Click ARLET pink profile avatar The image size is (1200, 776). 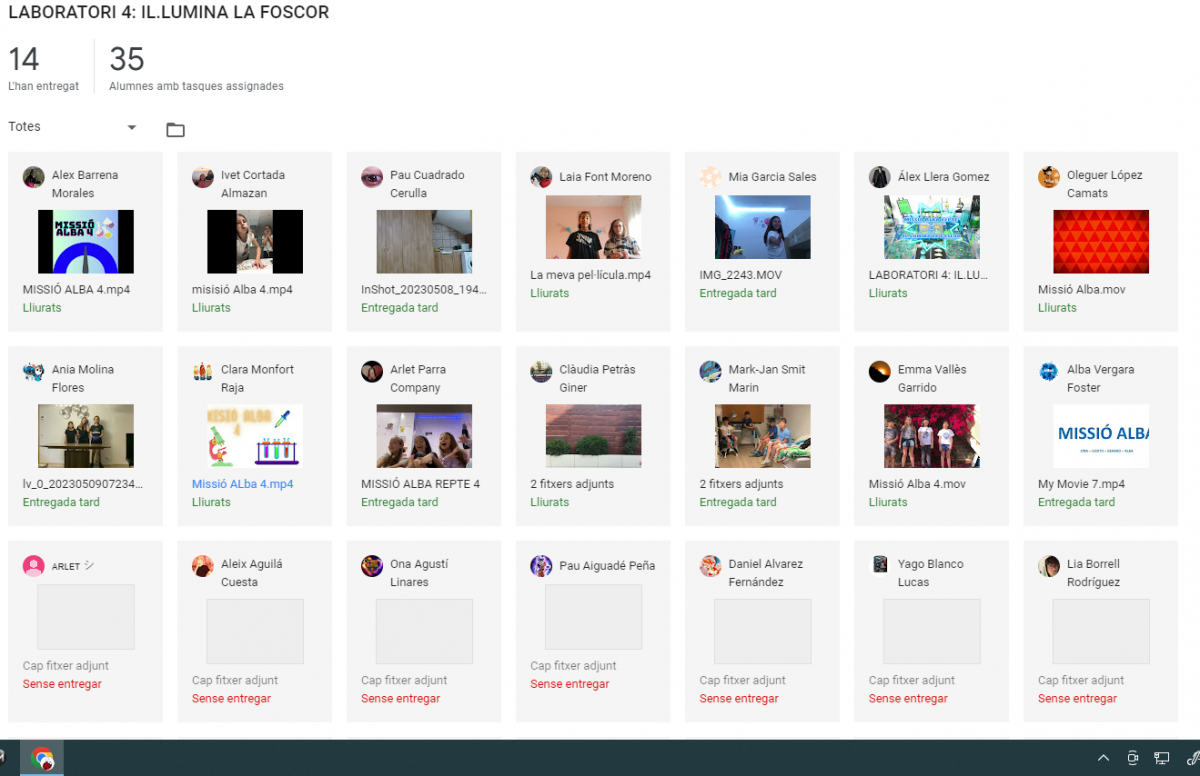pos(33,566)
